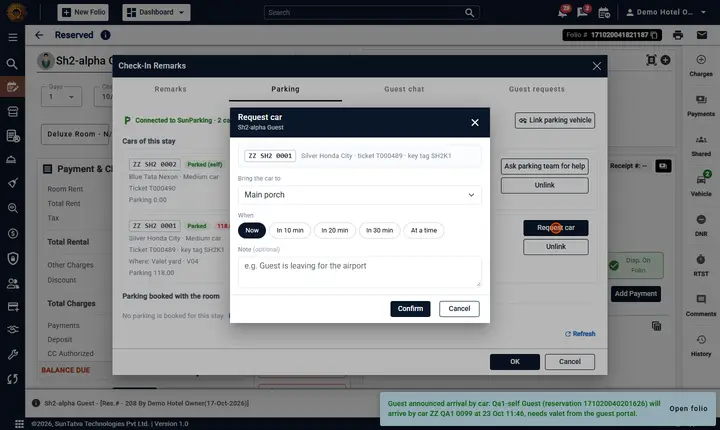Click the search magnifier icon

pos(469,13)
